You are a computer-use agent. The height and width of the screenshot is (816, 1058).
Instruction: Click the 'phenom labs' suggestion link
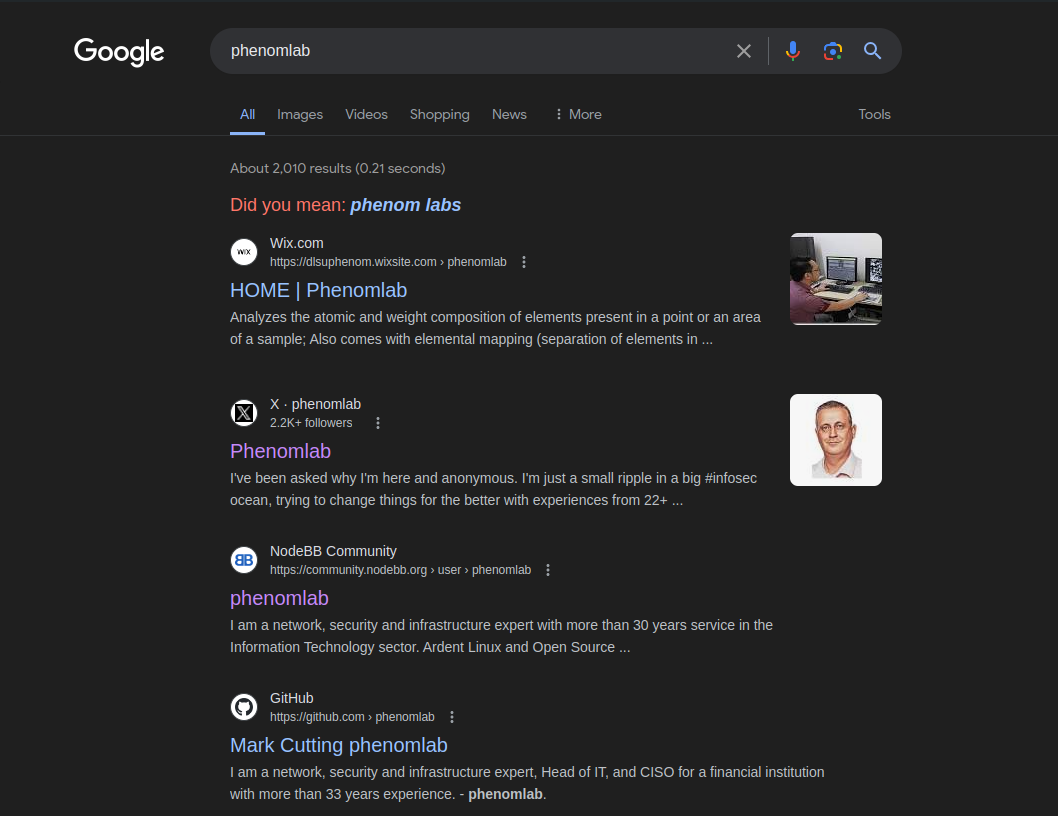[x=405, y=205]
